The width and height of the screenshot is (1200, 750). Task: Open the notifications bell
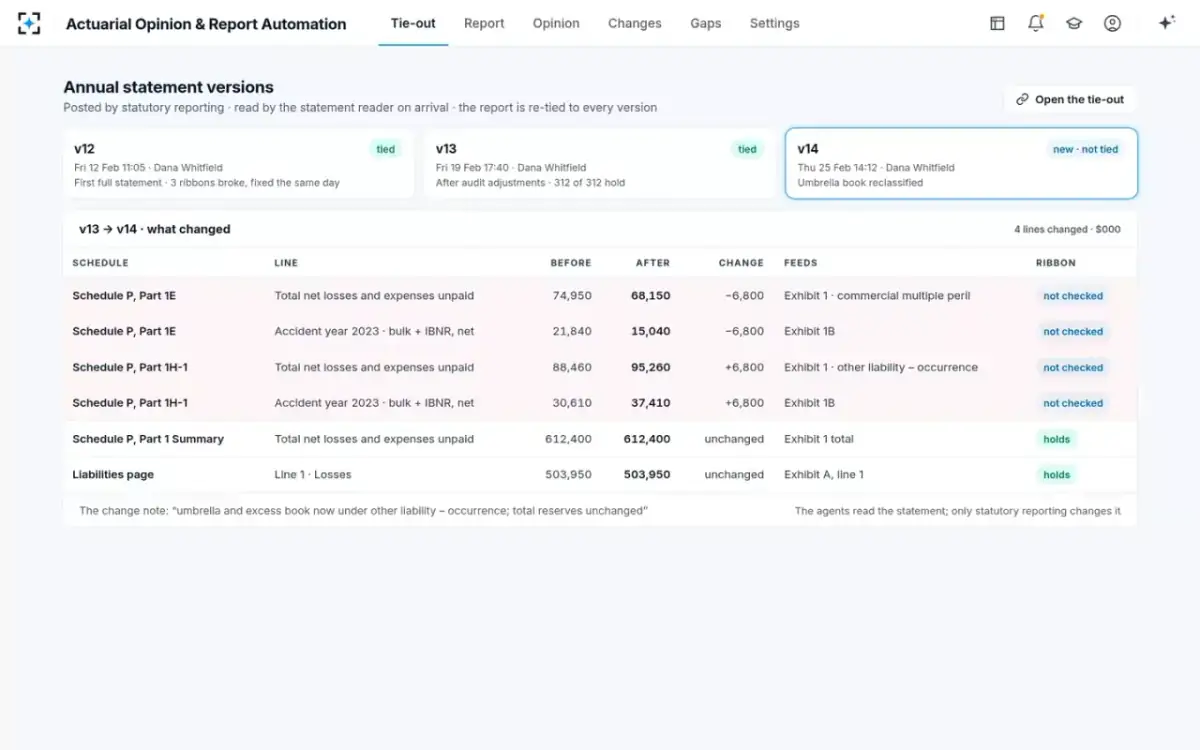pyautogui.click(x=1036, y=23)
